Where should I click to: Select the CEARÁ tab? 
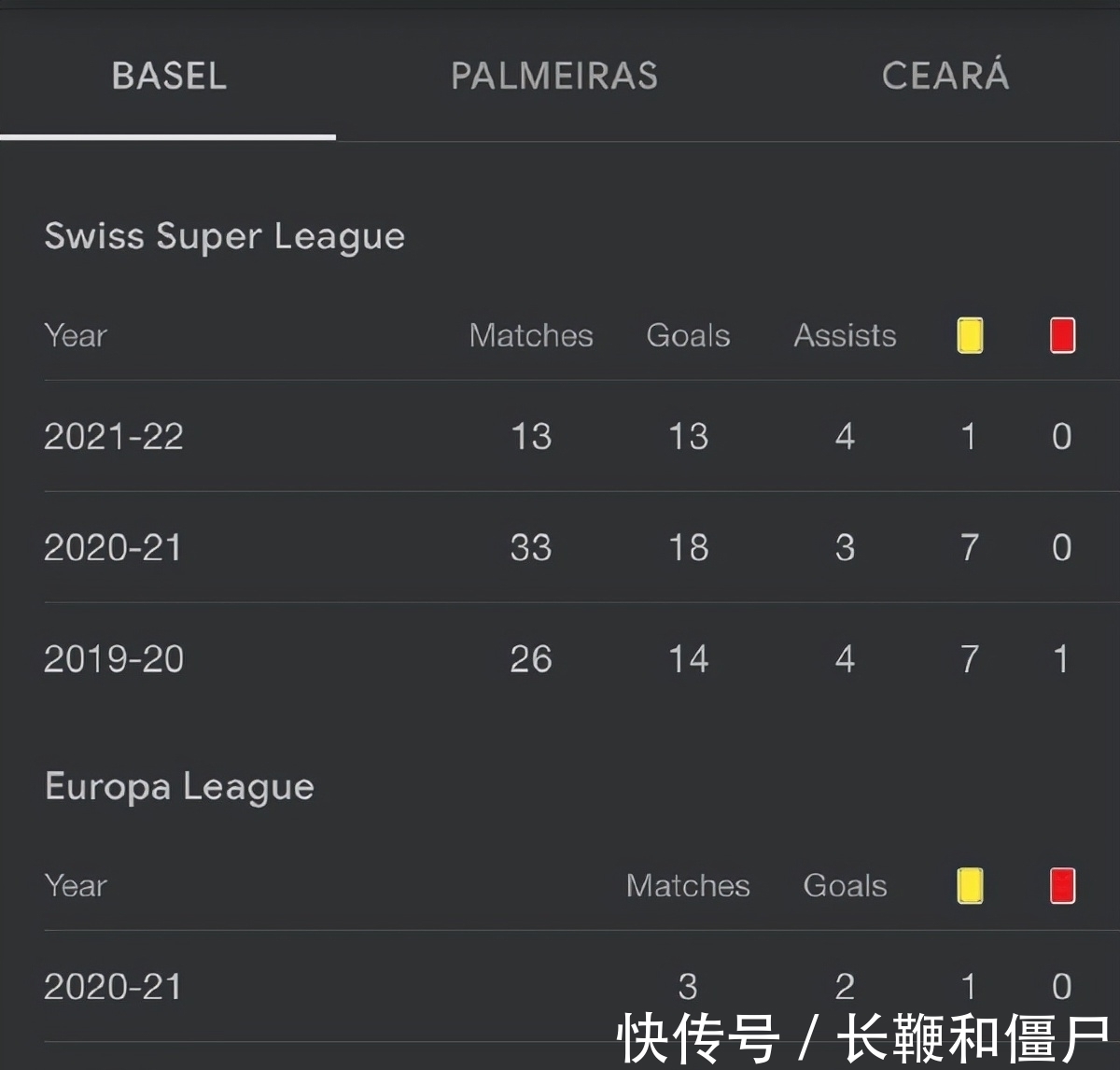(945, 76)
